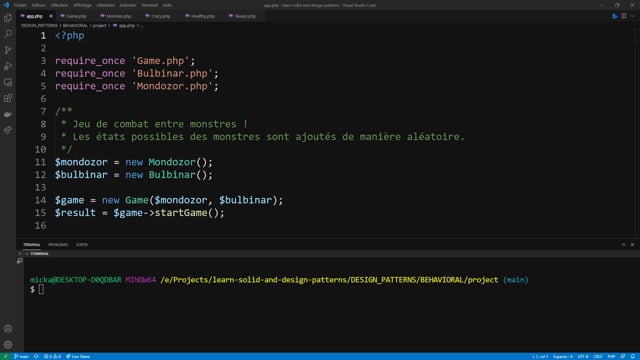The width and height of the screenshot is (640, 360).
Task: Click the synchronize changes icon in status bar
Action: [x=36, y=356]
